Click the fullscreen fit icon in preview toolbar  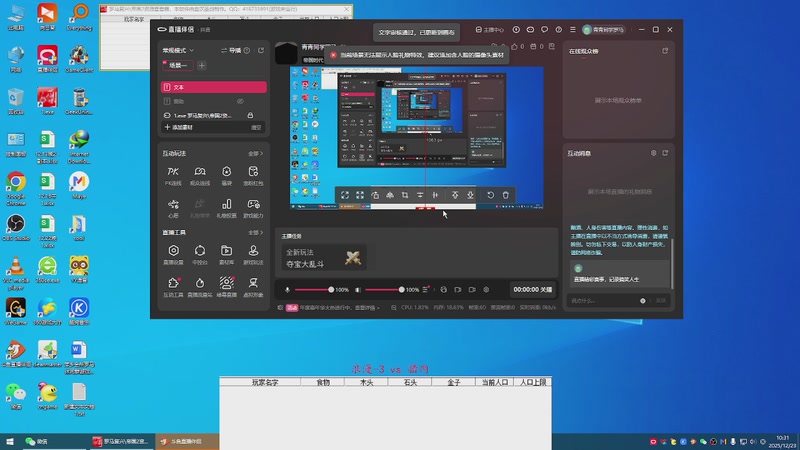[345, 195]
